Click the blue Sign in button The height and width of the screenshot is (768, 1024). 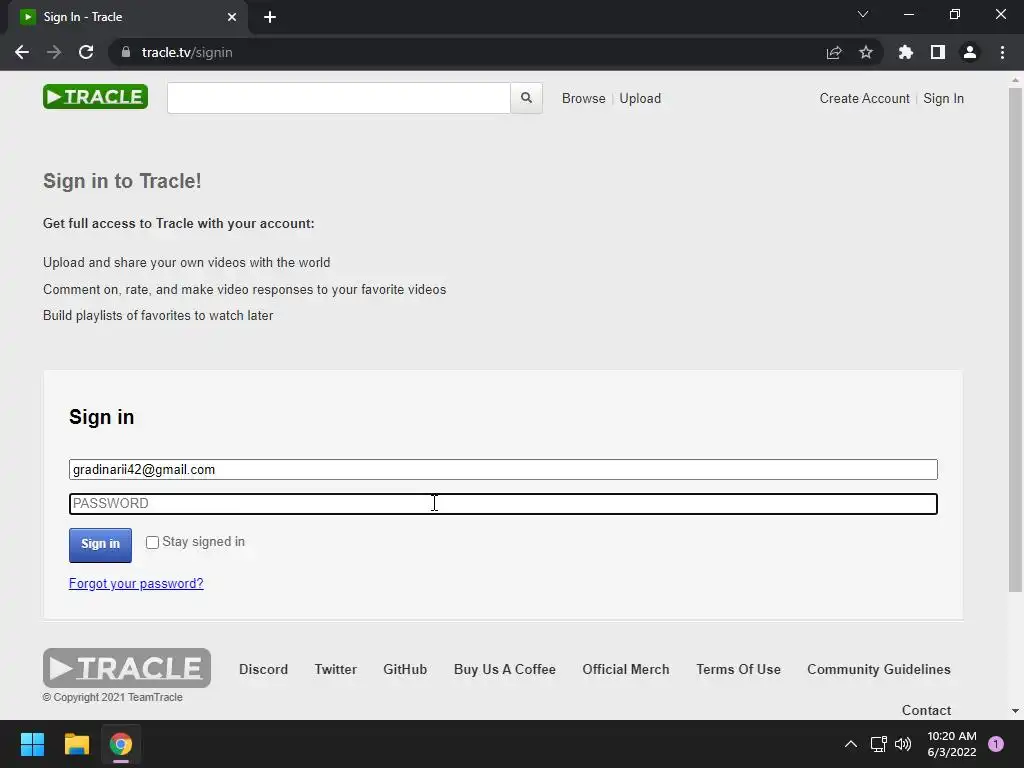pos(101,545)
